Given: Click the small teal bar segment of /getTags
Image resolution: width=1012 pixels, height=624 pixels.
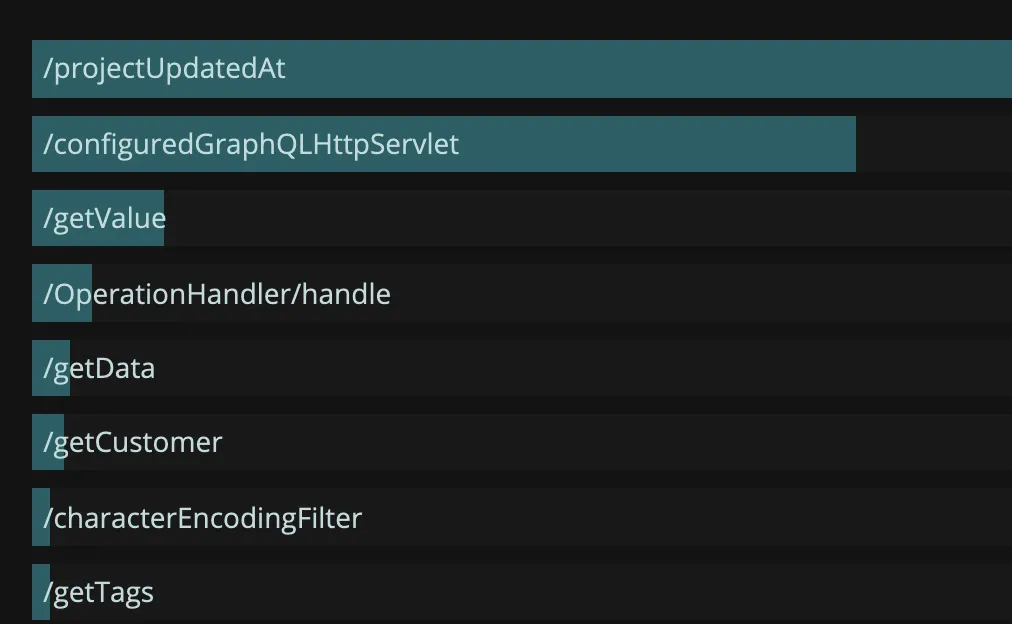Looking at the screenshot, I should pyautogui.click(x=40, y=592).
